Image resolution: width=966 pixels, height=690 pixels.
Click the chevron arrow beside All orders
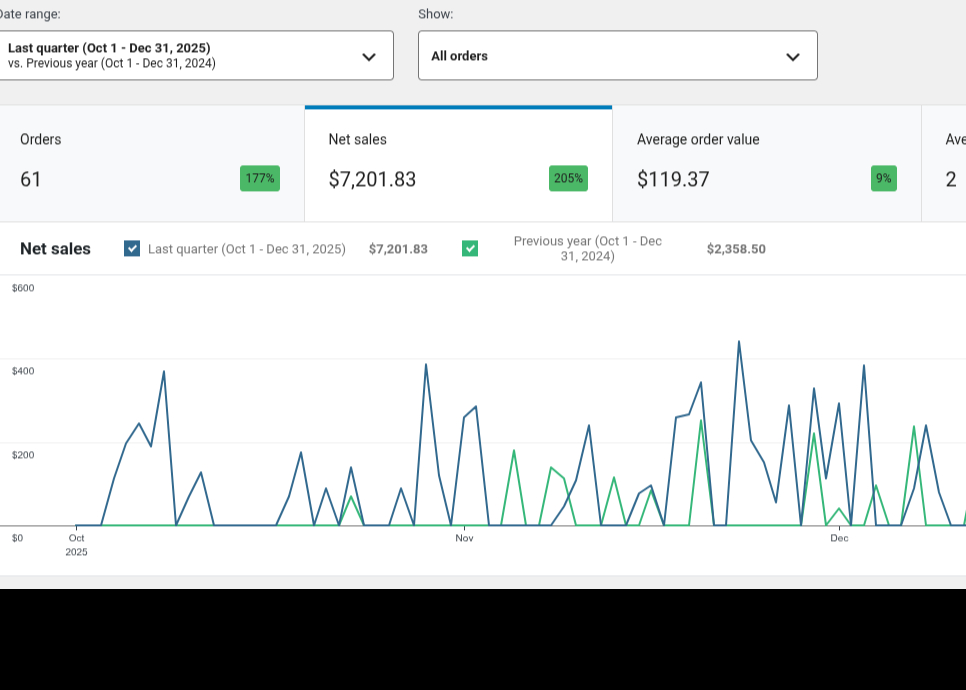[793, 57]
